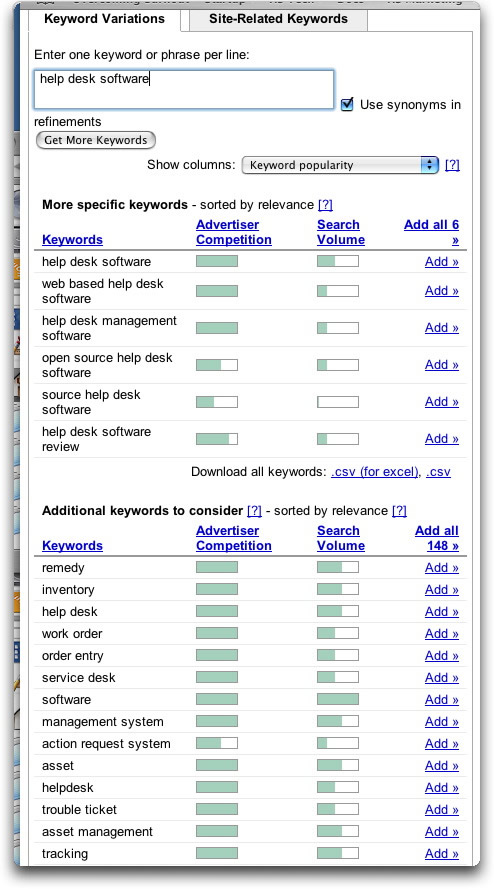Image resolution: width=494 pixels, height=889 pixels.
Task: Click inside the keyword entry text box
Action: pyautogui.click(x=184, y=90)
